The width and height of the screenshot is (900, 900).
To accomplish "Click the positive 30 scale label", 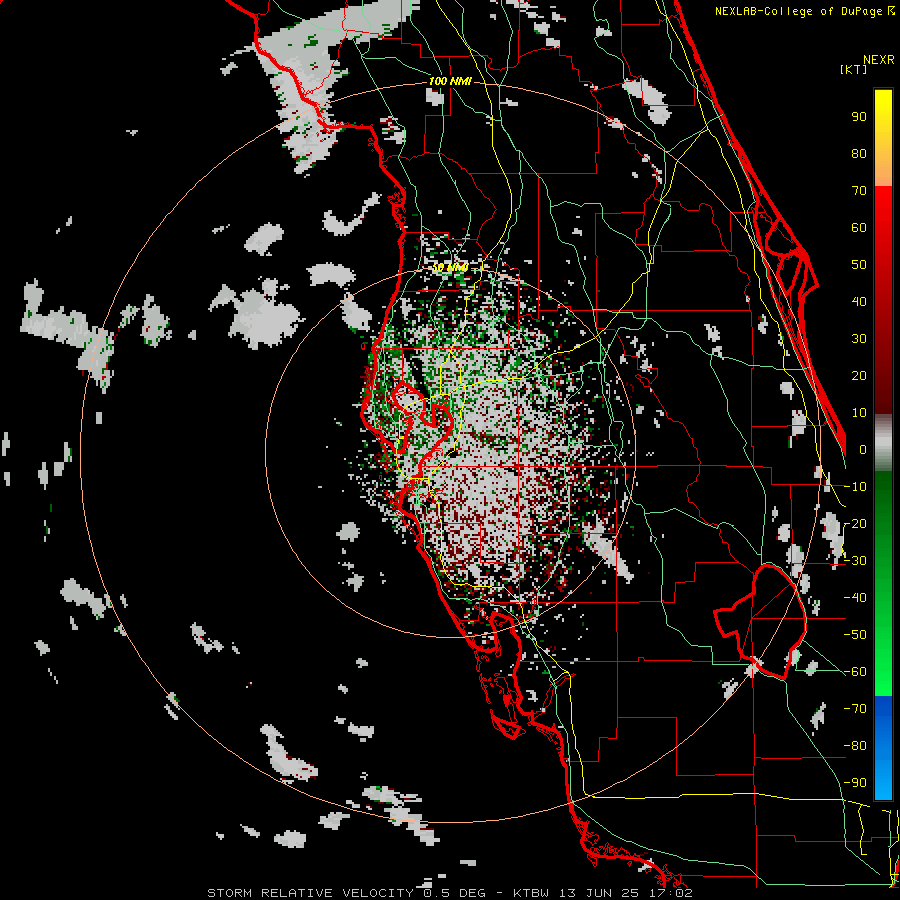I will click(x=859, y=339).
